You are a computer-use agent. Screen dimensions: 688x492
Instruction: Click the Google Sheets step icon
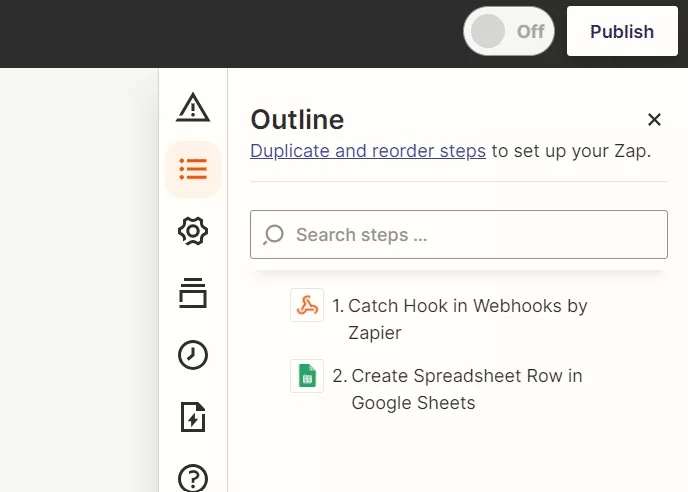[307, 376]
